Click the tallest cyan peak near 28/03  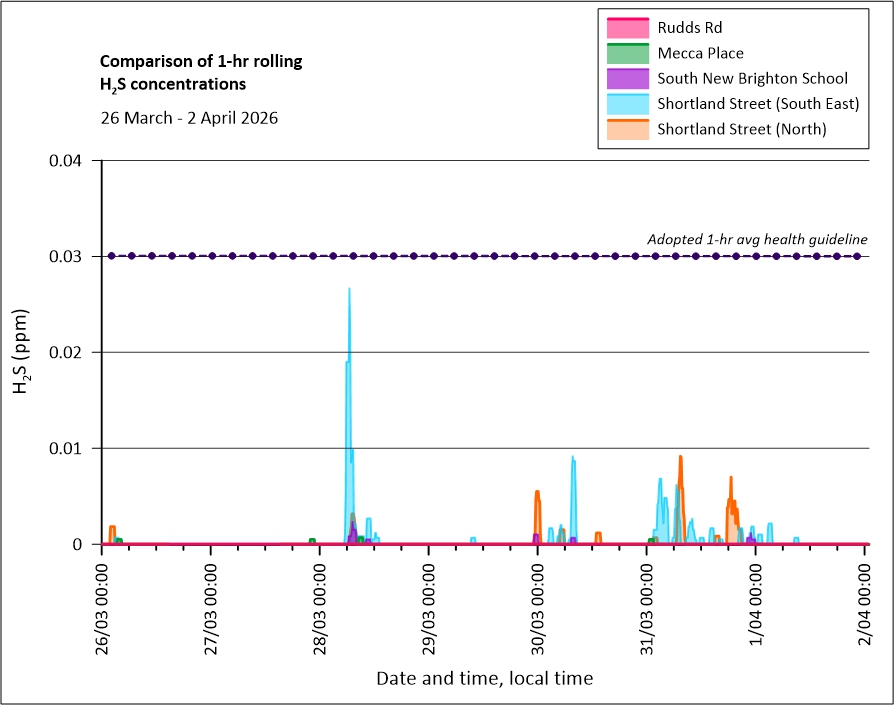pos(349,290)
